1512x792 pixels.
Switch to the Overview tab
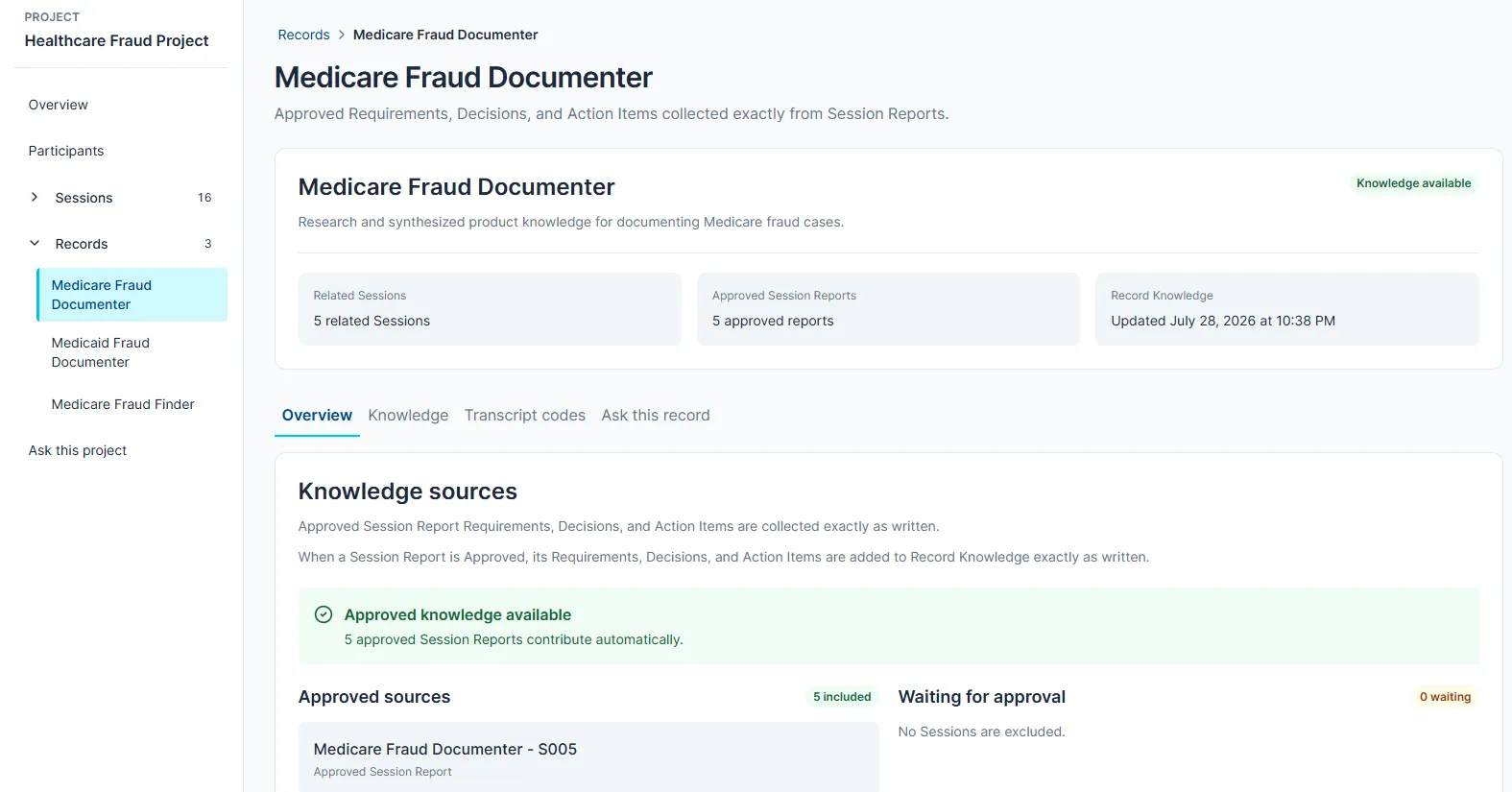[x=317, y=416]
